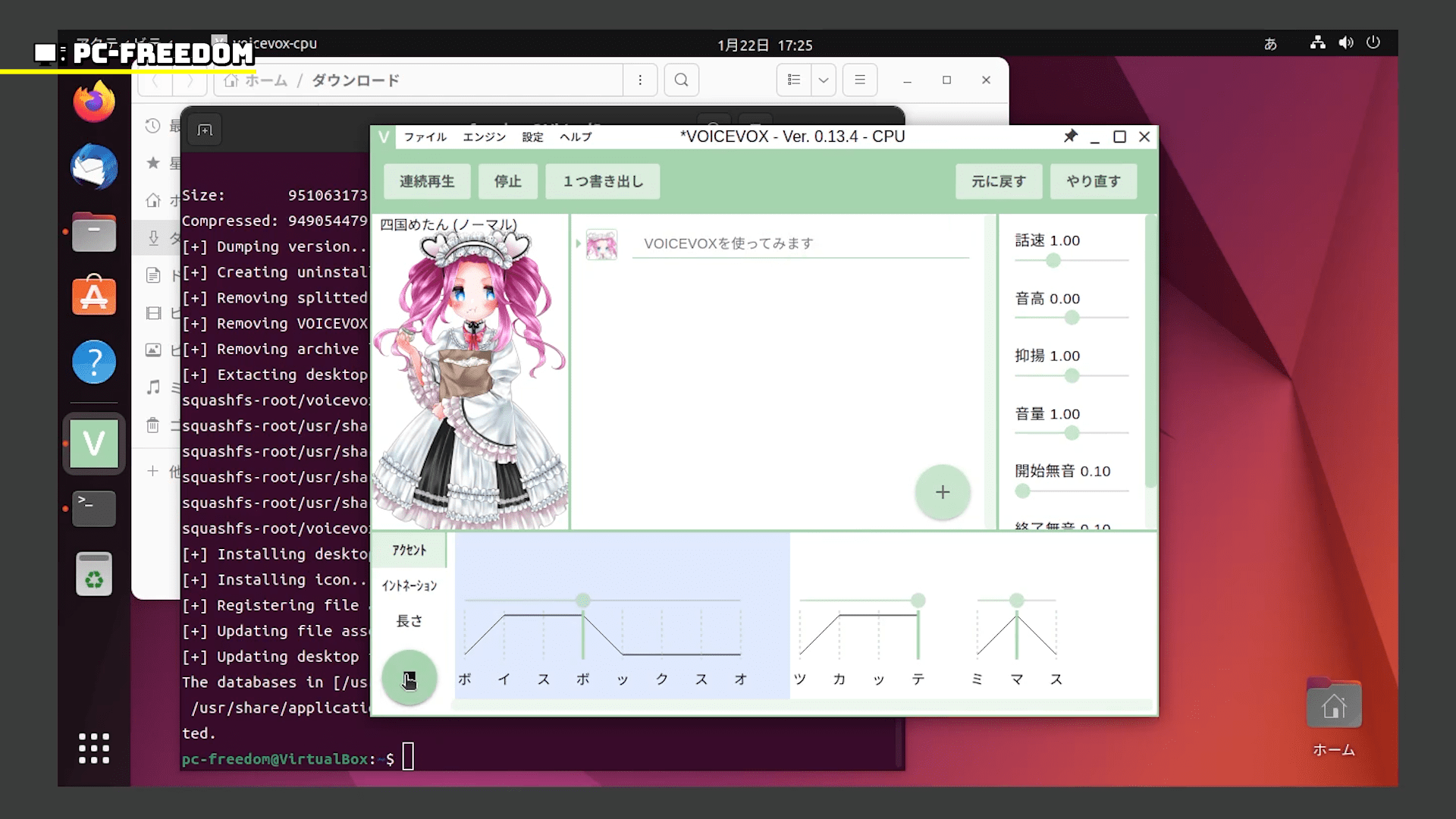Open the Ubuntu Software store icon
This screenshot has height=819, width=1456.
(94, 296)
